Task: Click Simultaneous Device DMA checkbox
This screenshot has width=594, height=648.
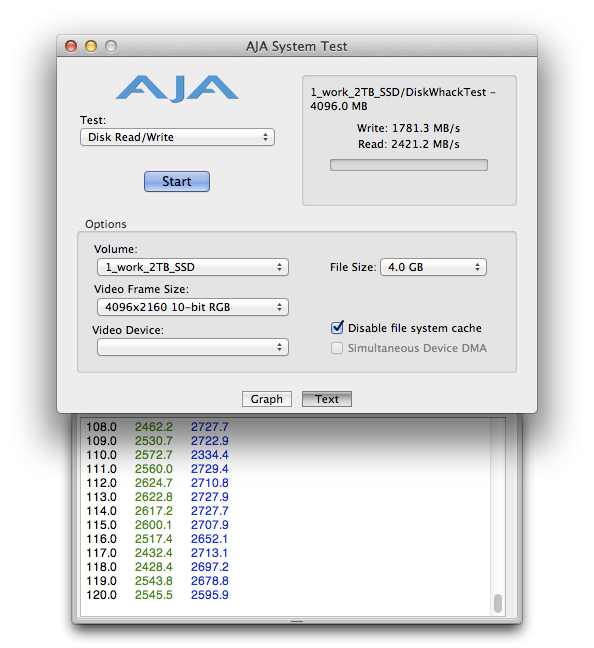Action: click(x=337, y=348)
